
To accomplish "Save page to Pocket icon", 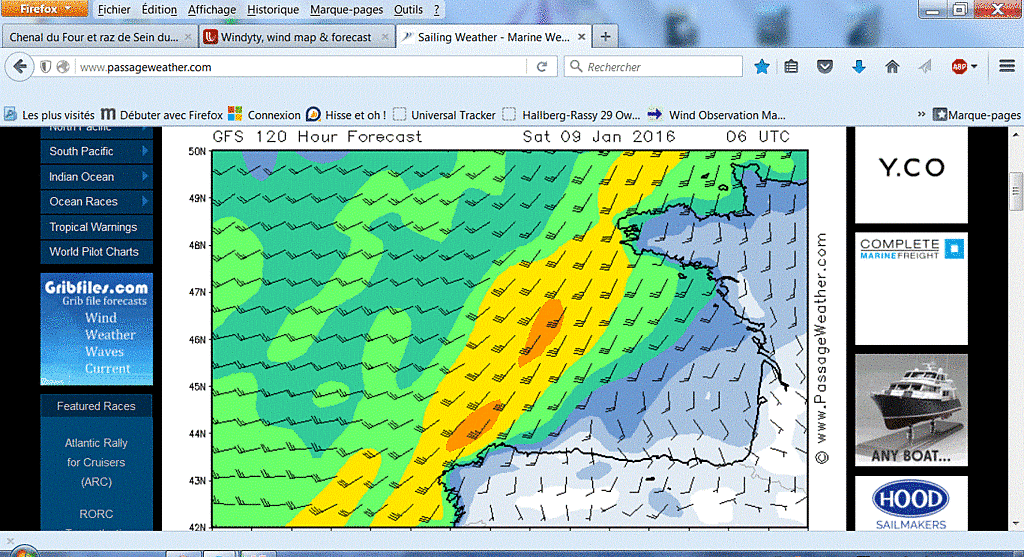I will [825, 67].
